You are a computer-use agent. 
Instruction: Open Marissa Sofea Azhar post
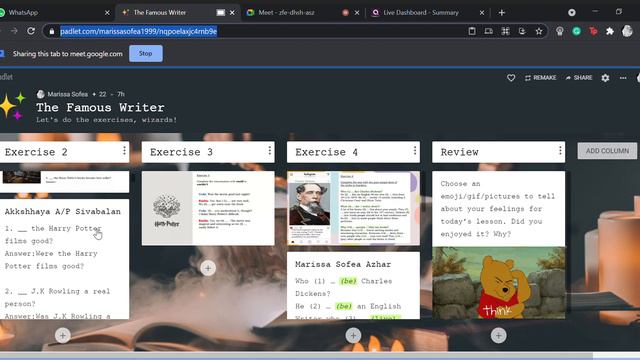pos(353,286)
